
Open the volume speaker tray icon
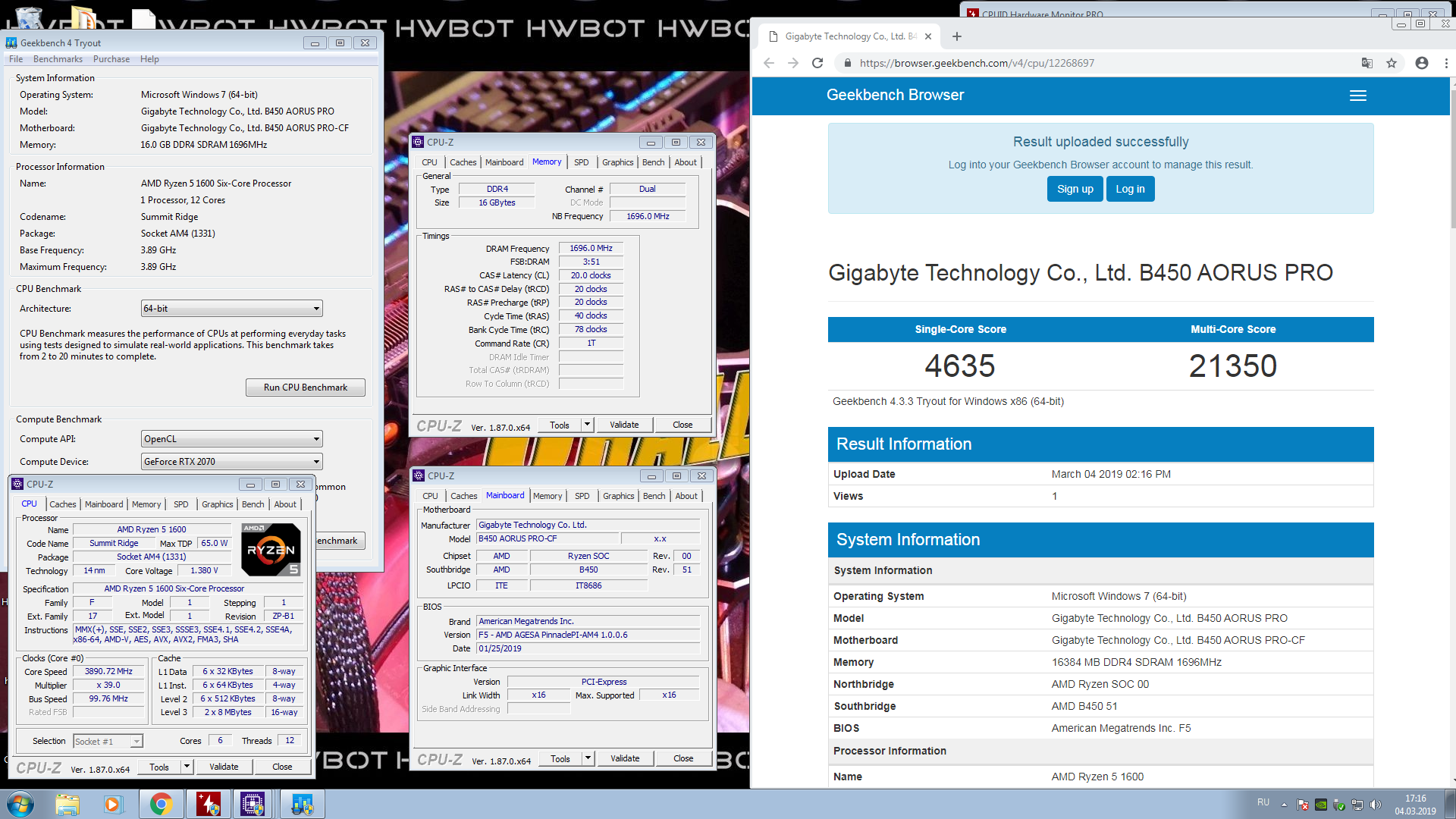1376,805
